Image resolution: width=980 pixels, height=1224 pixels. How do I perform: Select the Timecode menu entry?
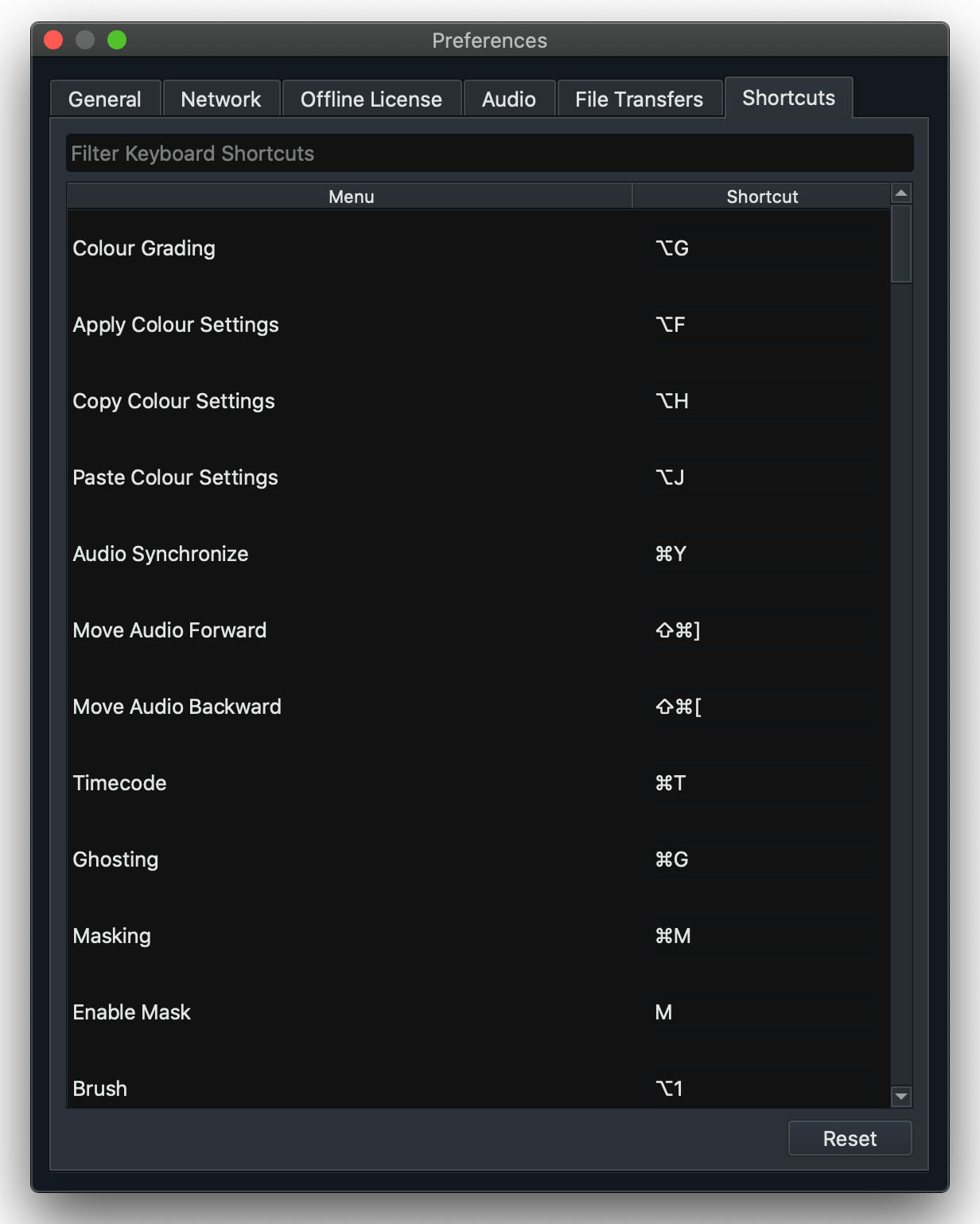pyautogui.click(x=120, y=783)
